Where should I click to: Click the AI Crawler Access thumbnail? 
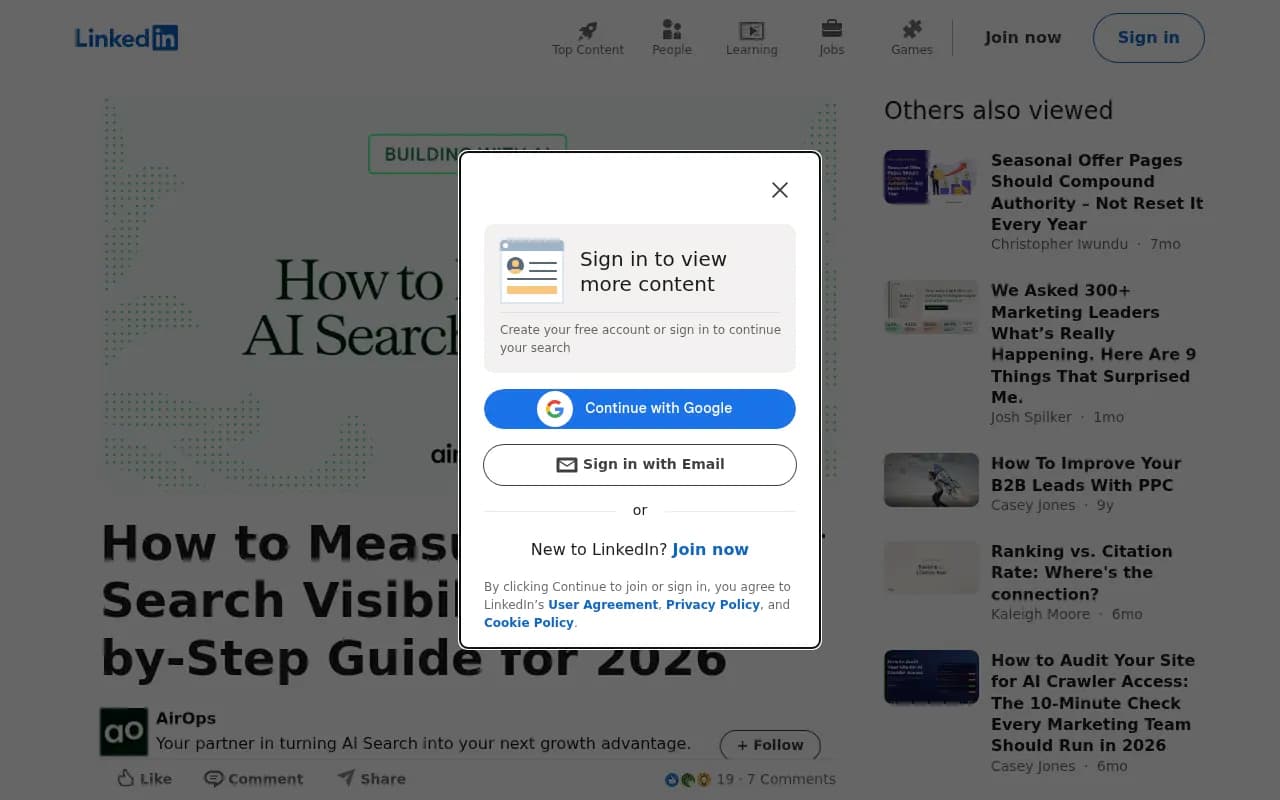[x=931, y=677]
